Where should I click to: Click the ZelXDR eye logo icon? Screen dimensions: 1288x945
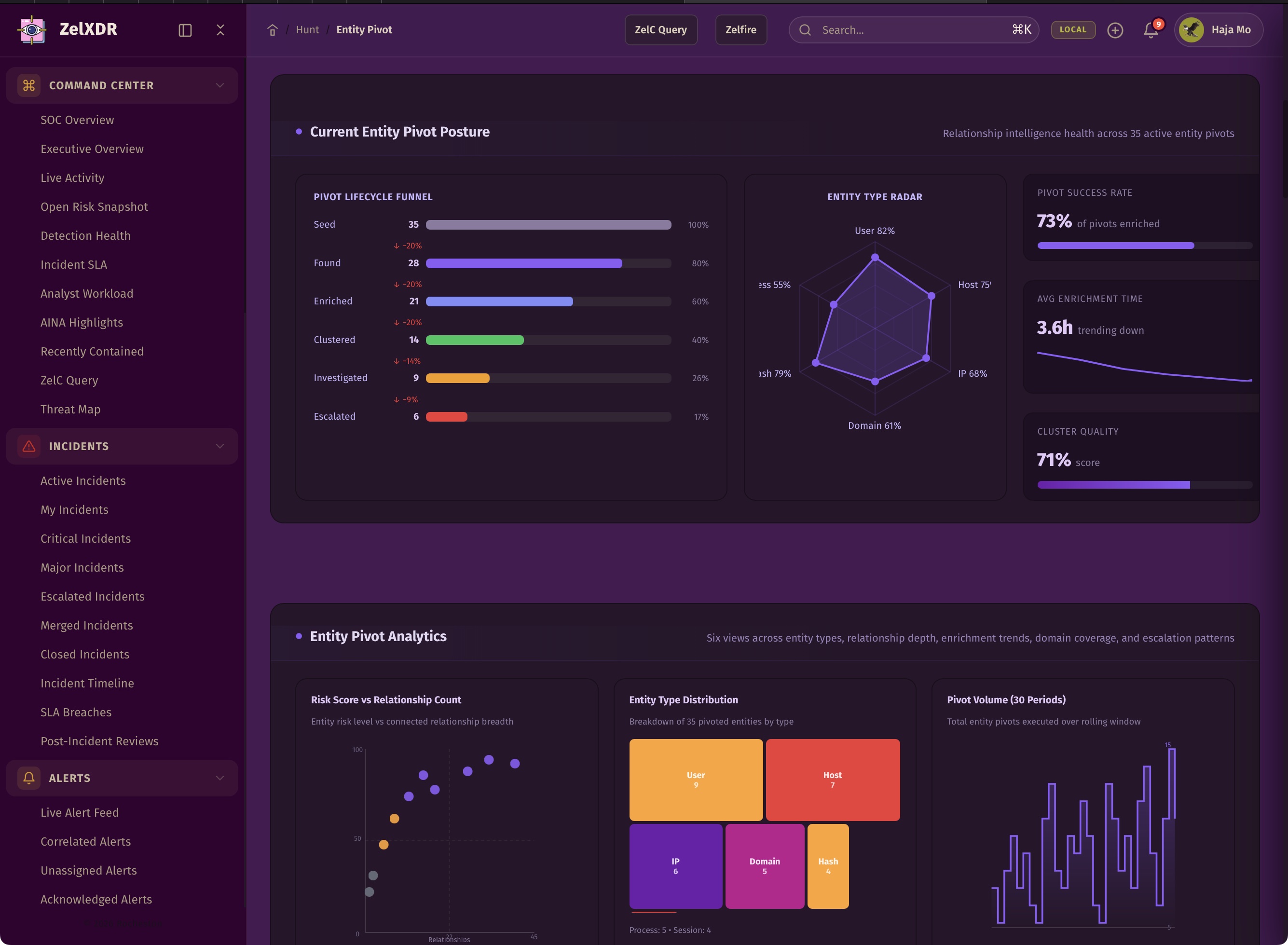[x=32, y=30]
